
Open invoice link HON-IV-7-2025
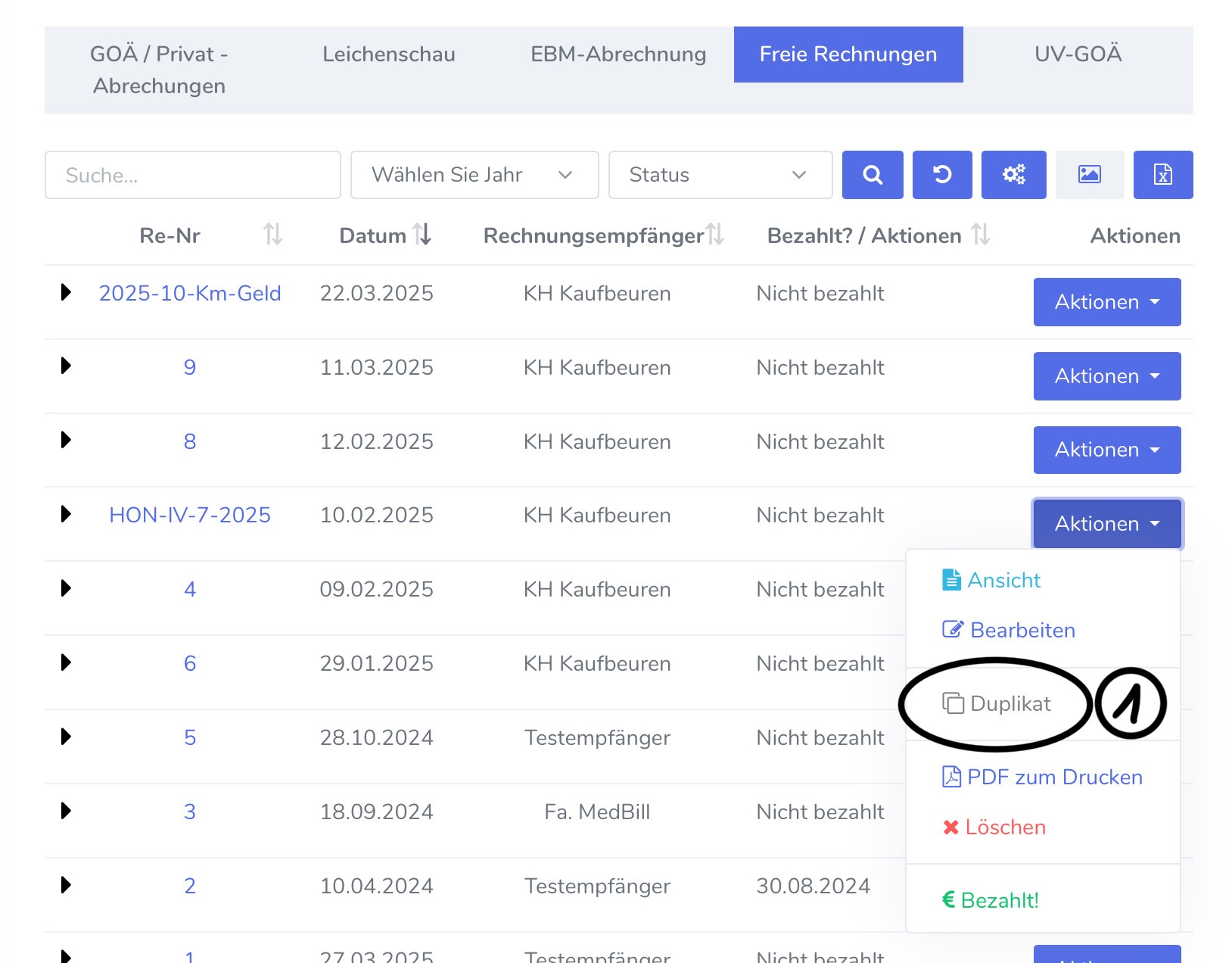[189, 515]
